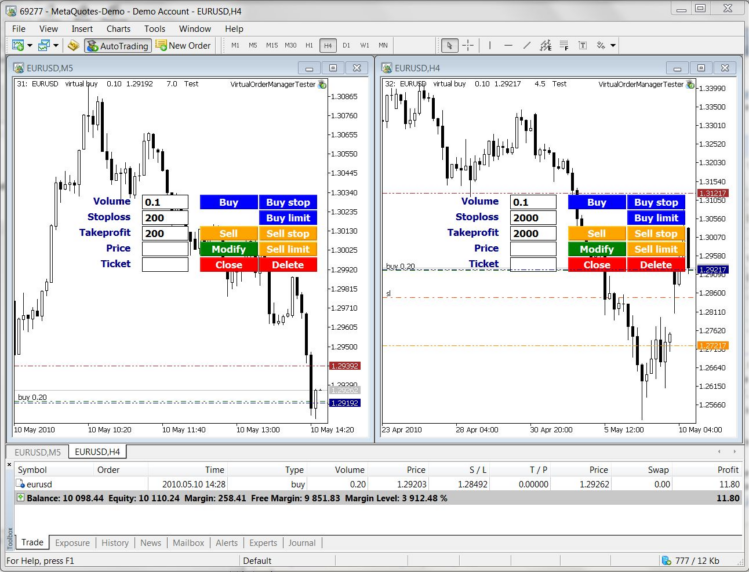This screenshot has height=572, width=749.
Task: Switch to MN monthly timeframe
Action: tap(383, 45)
